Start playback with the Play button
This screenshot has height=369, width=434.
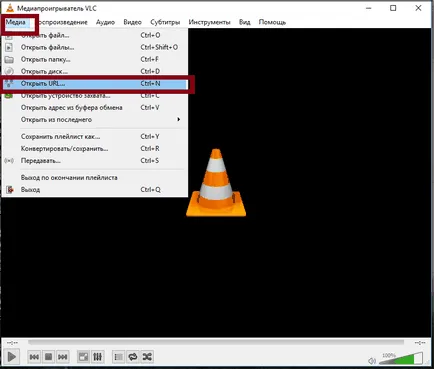coord(12,357)
